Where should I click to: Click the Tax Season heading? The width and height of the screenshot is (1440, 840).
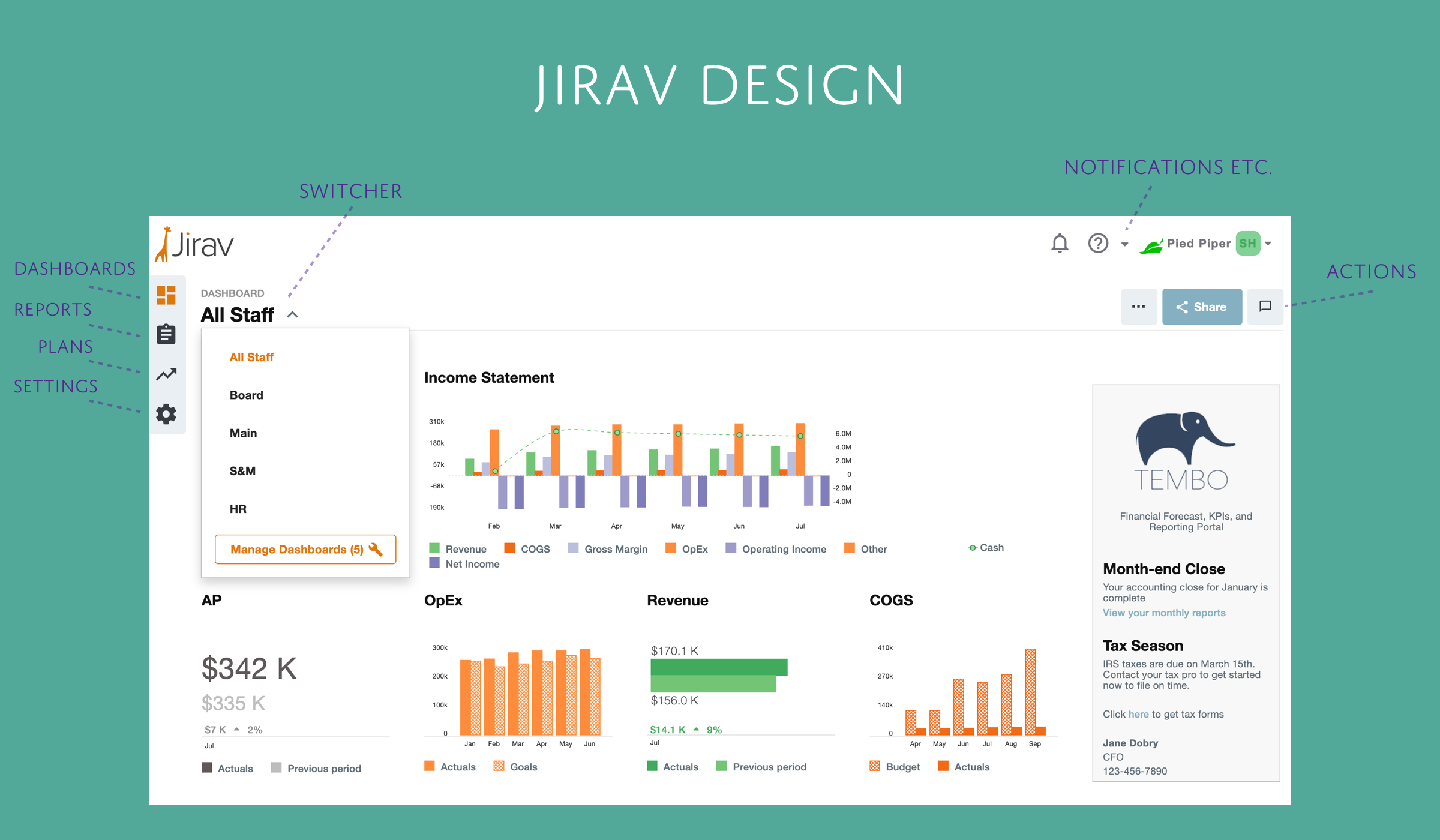tap(1142, 646)
